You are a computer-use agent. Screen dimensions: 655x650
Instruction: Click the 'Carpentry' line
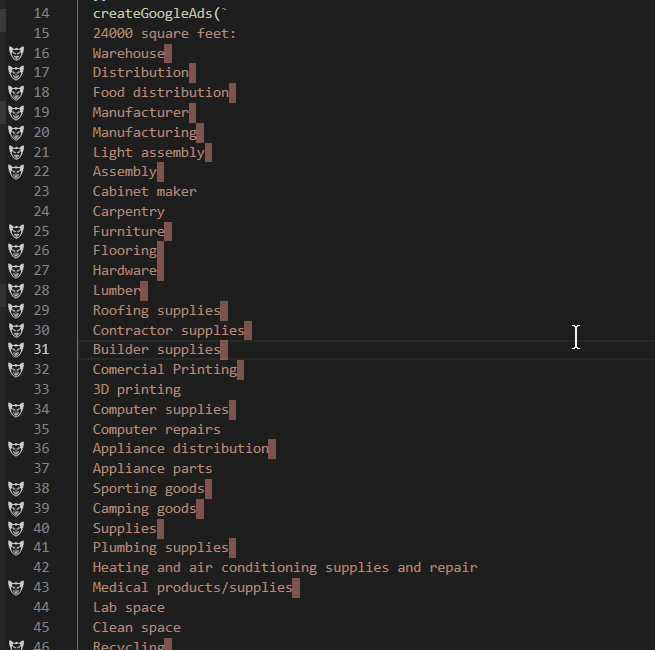129,212
